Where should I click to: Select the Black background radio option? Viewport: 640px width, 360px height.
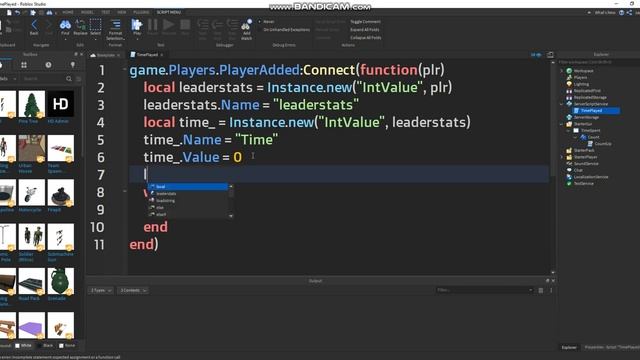pyautogui.click(x=45, y=345)
